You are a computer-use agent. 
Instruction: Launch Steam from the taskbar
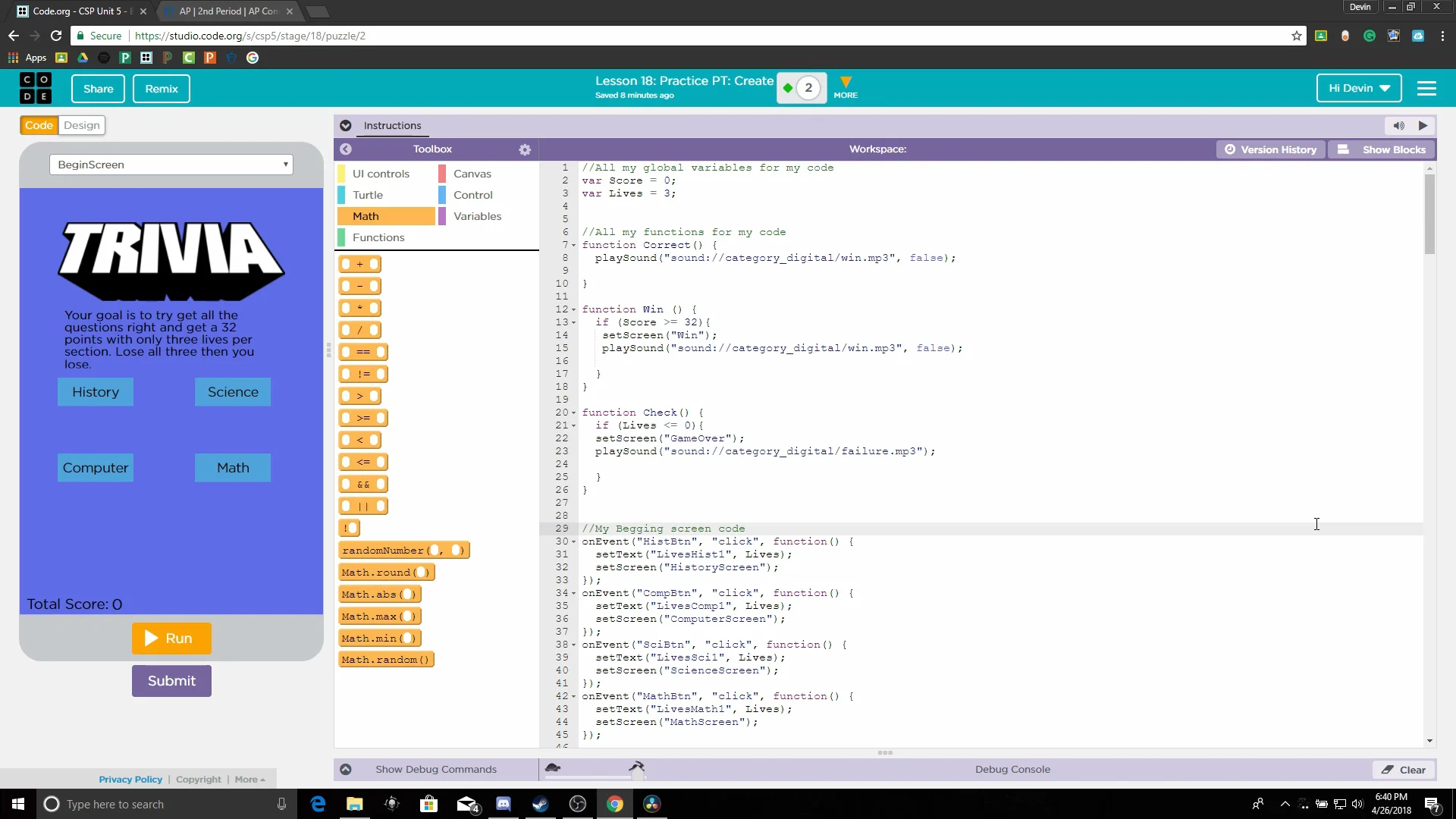541,804
